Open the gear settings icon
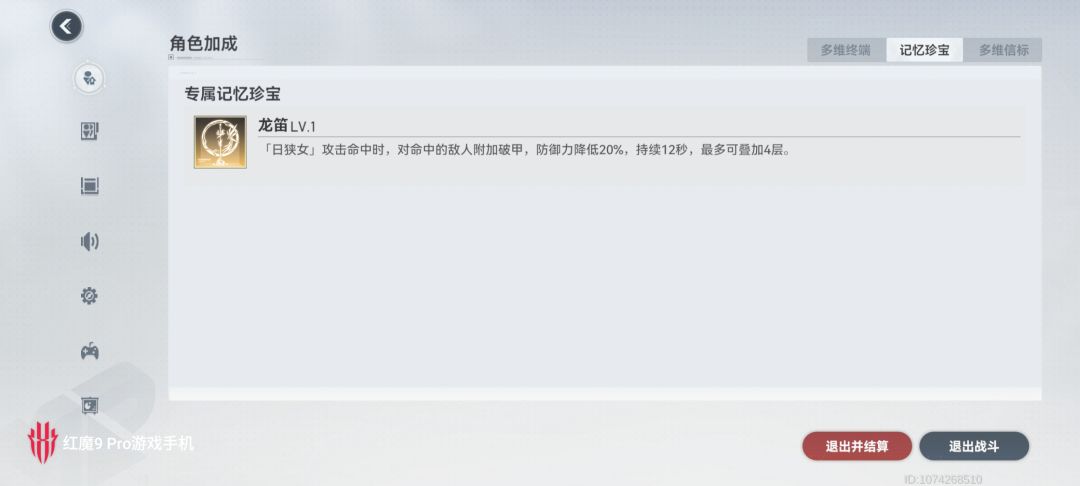The width and height of the screenshot is (1080, 486). [x=90, y=296]
